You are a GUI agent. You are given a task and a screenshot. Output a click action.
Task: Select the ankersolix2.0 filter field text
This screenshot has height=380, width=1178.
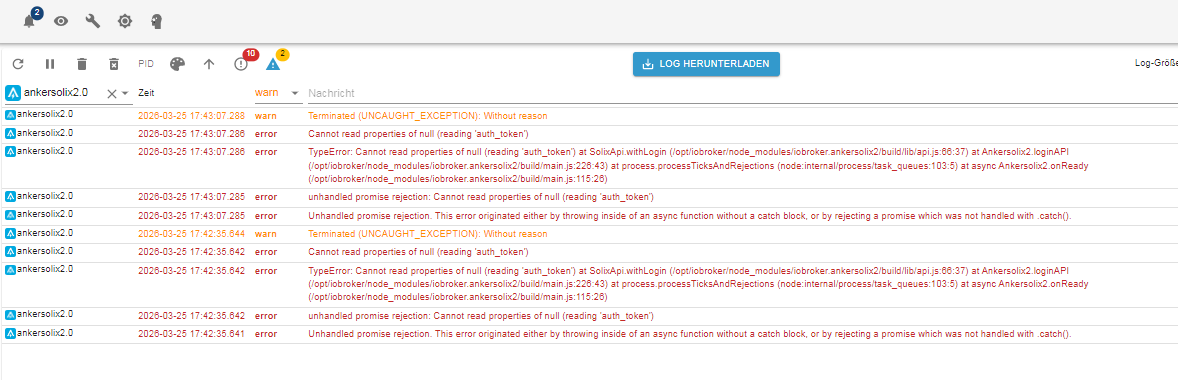56,92
